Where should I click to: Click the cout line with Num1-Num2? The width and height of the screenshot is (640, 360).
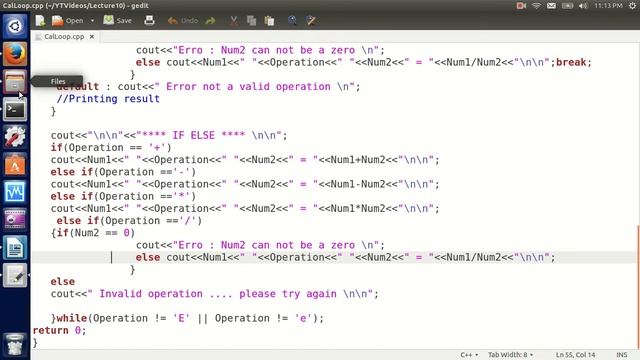pos(245,184)
